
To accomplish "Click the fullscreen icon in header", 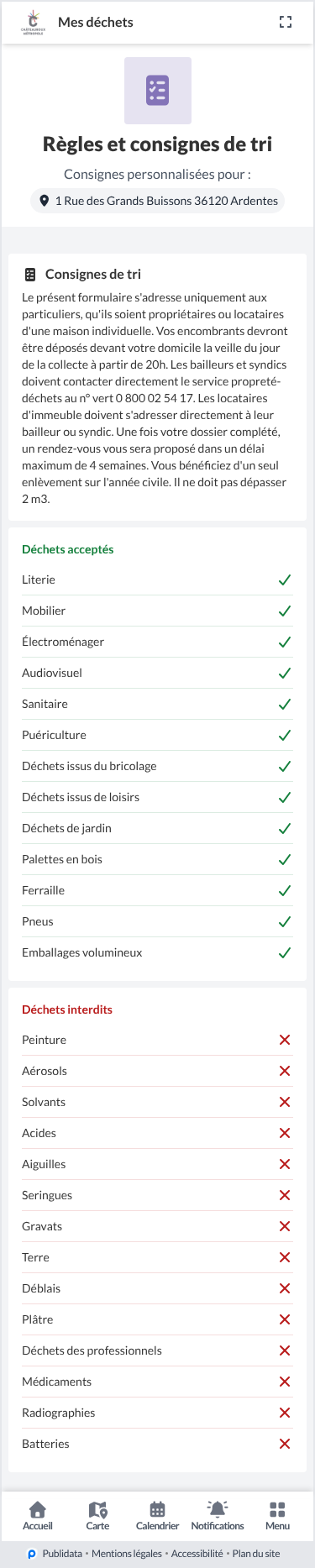I will click(x=286, y=23).
